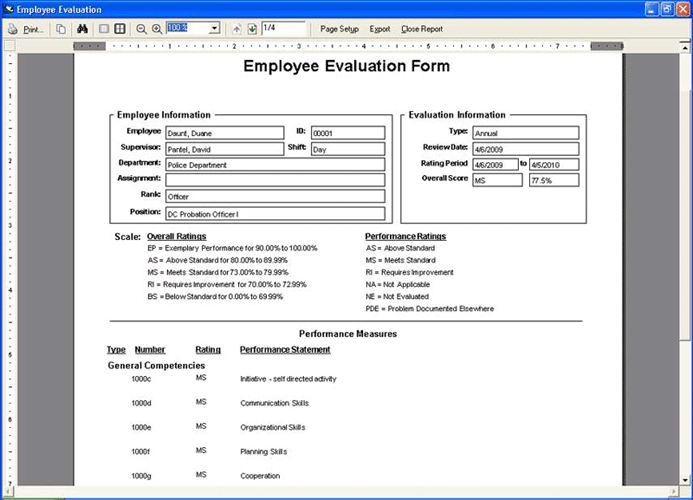Click the page number field showing 1/4

click(282, 29)
